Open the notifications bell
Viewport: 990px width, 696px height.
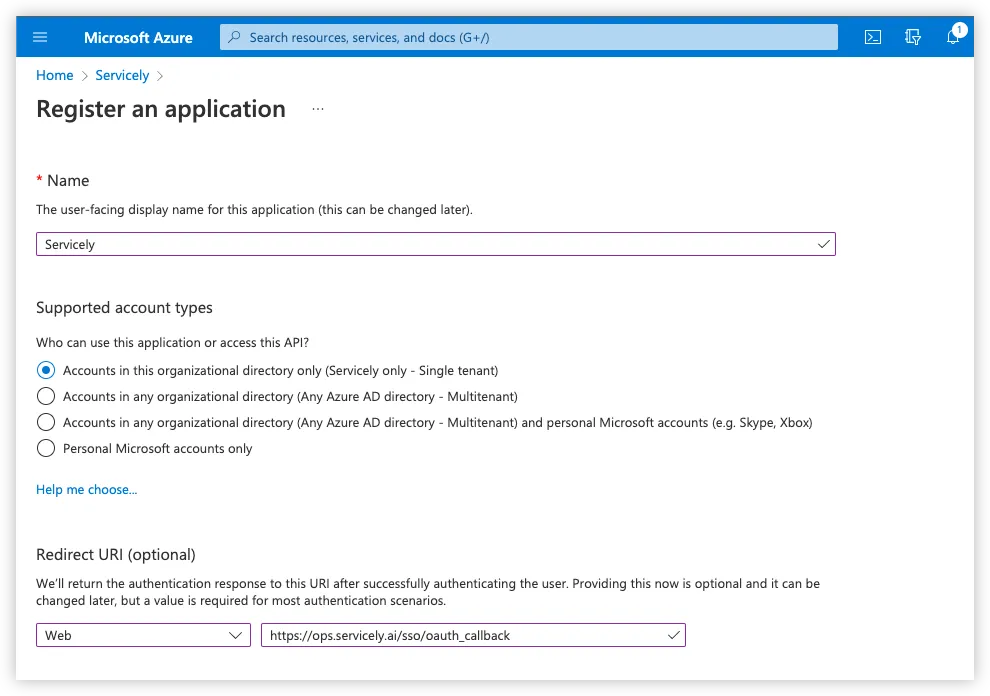[953, 37]
